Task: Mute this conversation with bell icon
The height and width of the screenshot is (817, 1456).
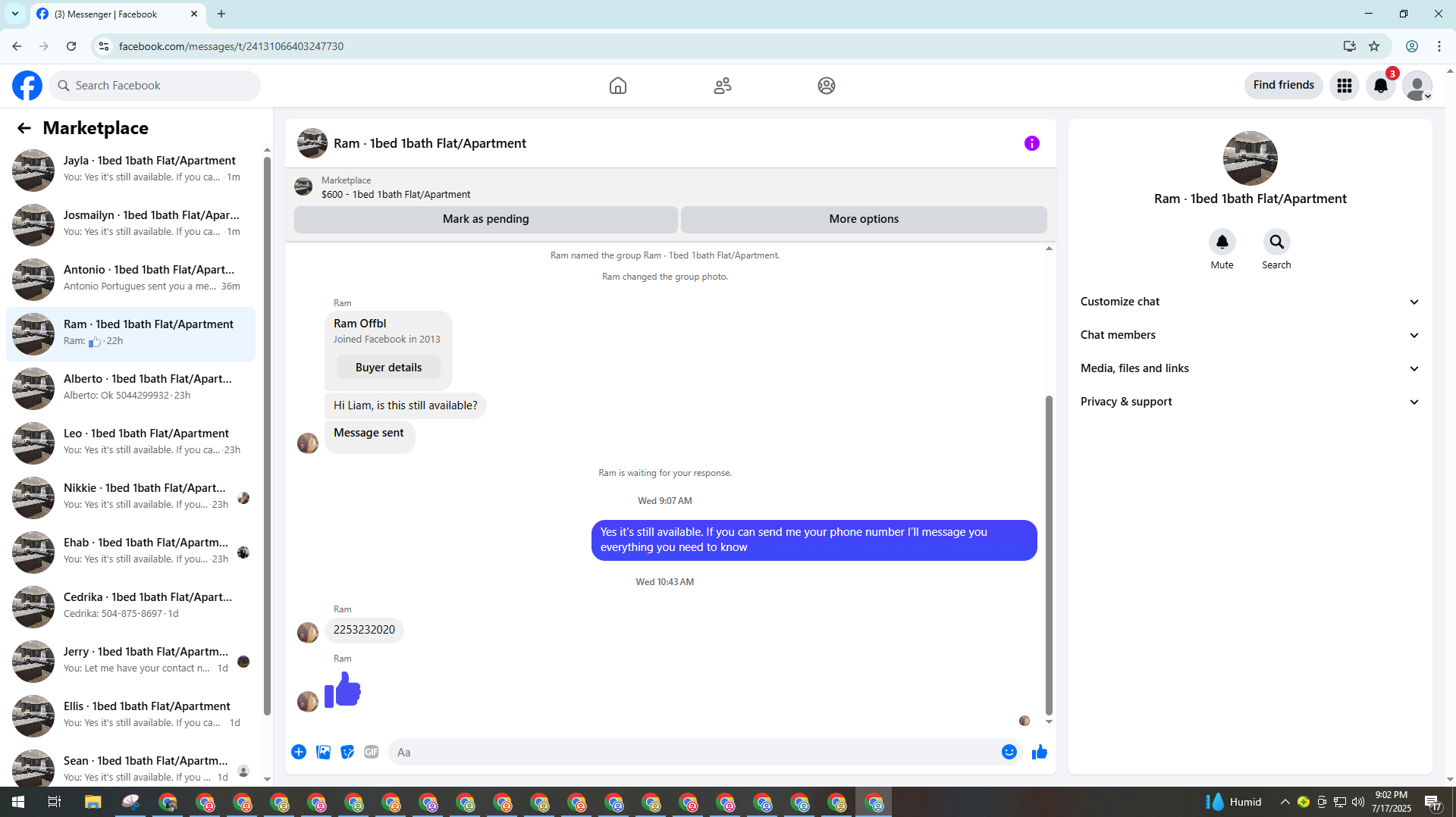Action: coord(1222,242)
